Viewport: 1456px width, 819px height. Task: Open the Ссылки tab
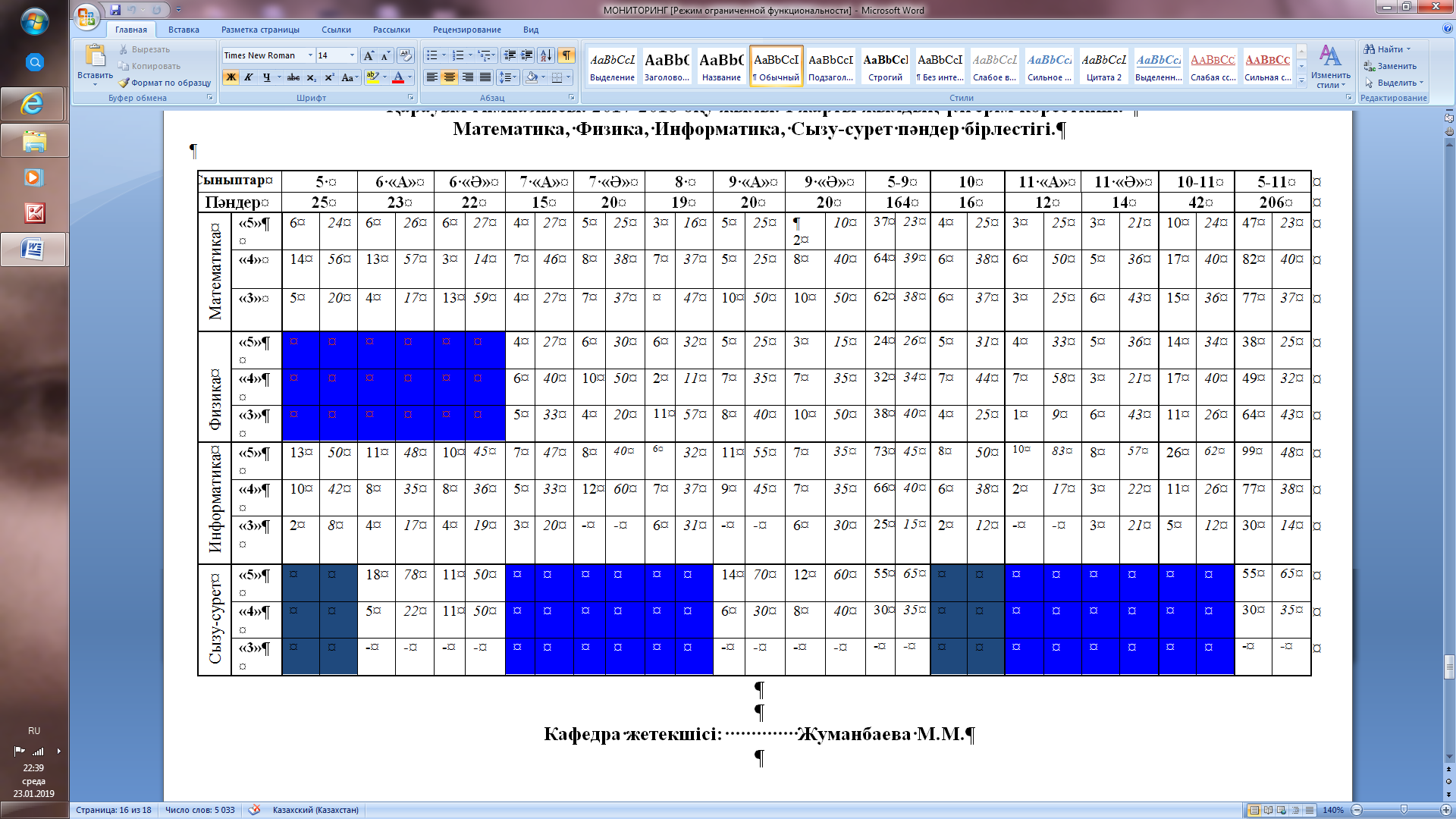tap(336, 30)
